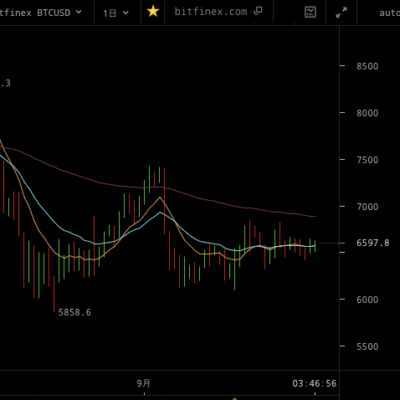Viewport: 400px width, 400px height.
Task: Open the bitfinex.com external link
Action: [x=218, y=12]
